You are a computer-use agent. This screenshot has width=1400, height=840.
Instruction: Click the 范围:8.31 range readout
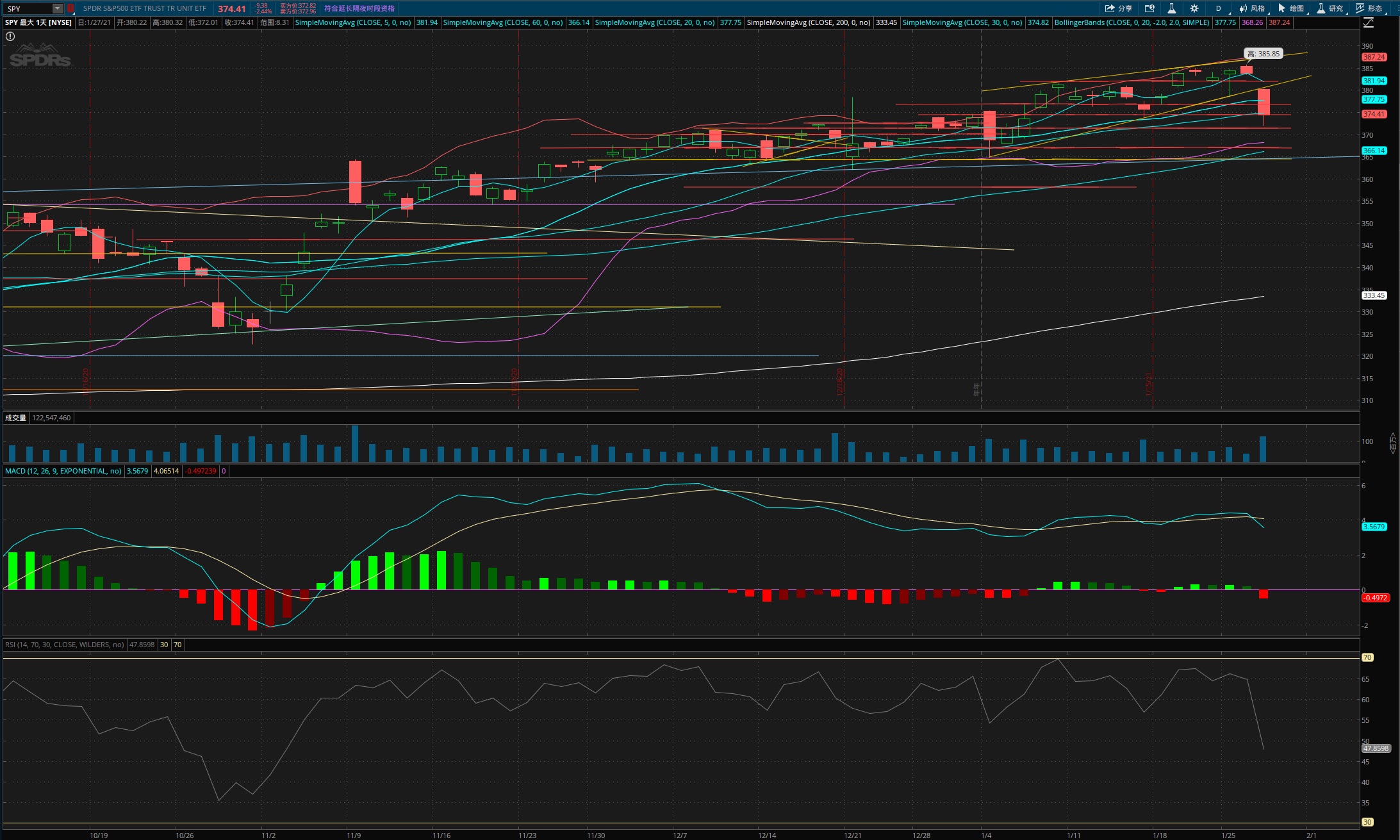click(274, 22)
